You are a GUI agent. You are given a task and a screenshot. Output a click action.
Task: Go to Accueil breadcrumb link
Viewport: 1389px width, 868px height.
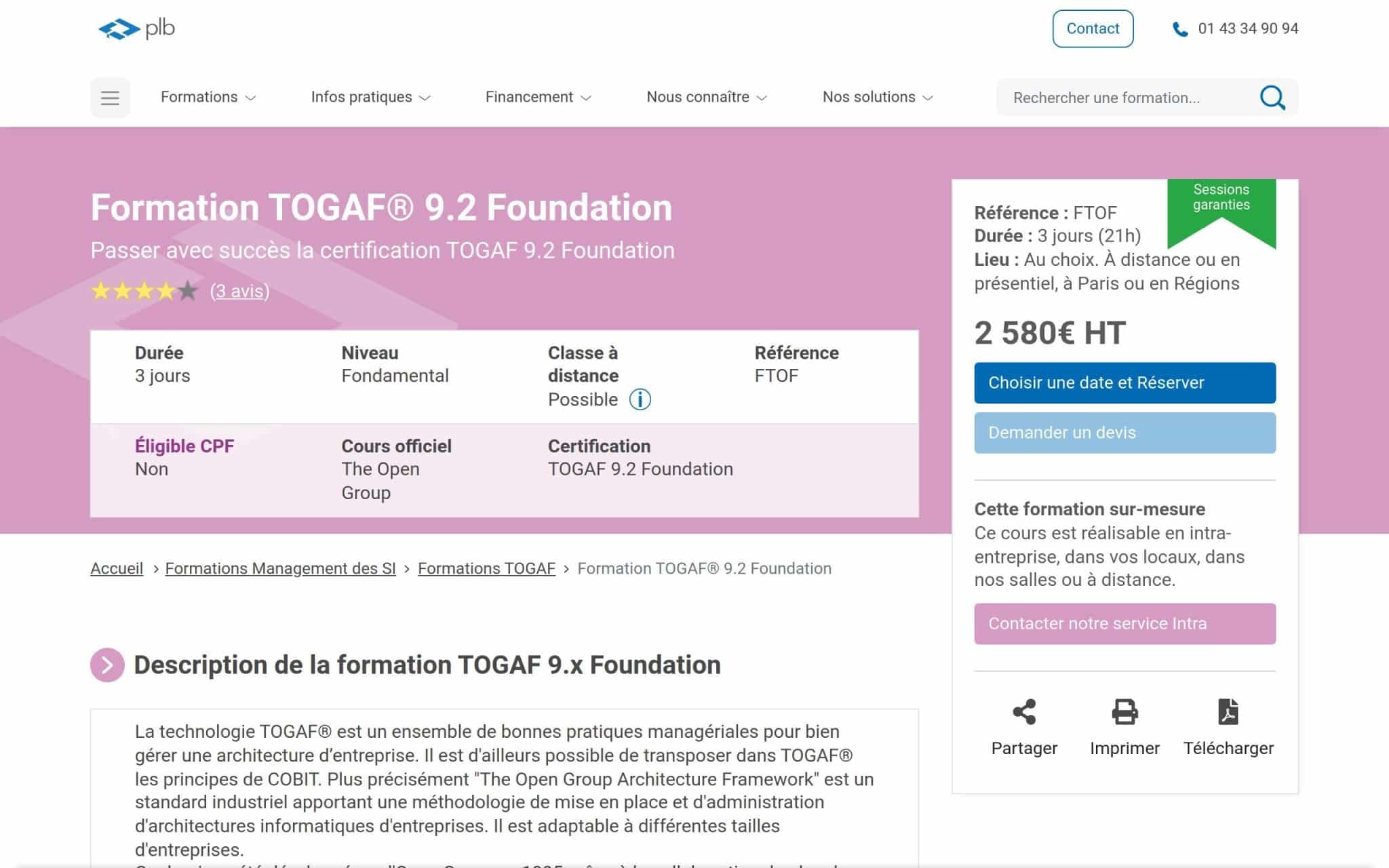pos(117,568)
